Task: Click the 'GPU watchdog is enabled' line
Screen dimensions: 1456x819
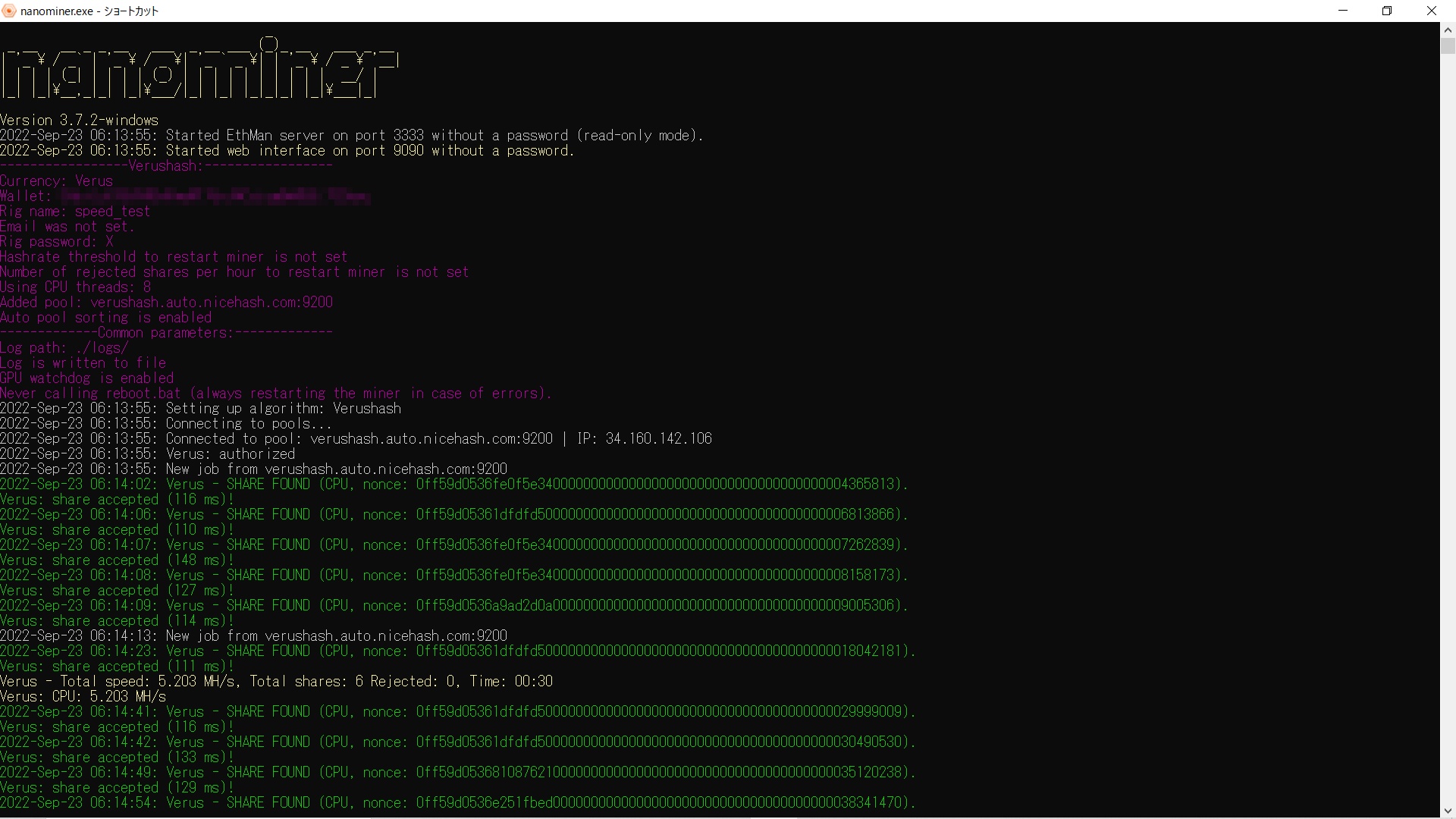Action: click(x=86, y=378)
